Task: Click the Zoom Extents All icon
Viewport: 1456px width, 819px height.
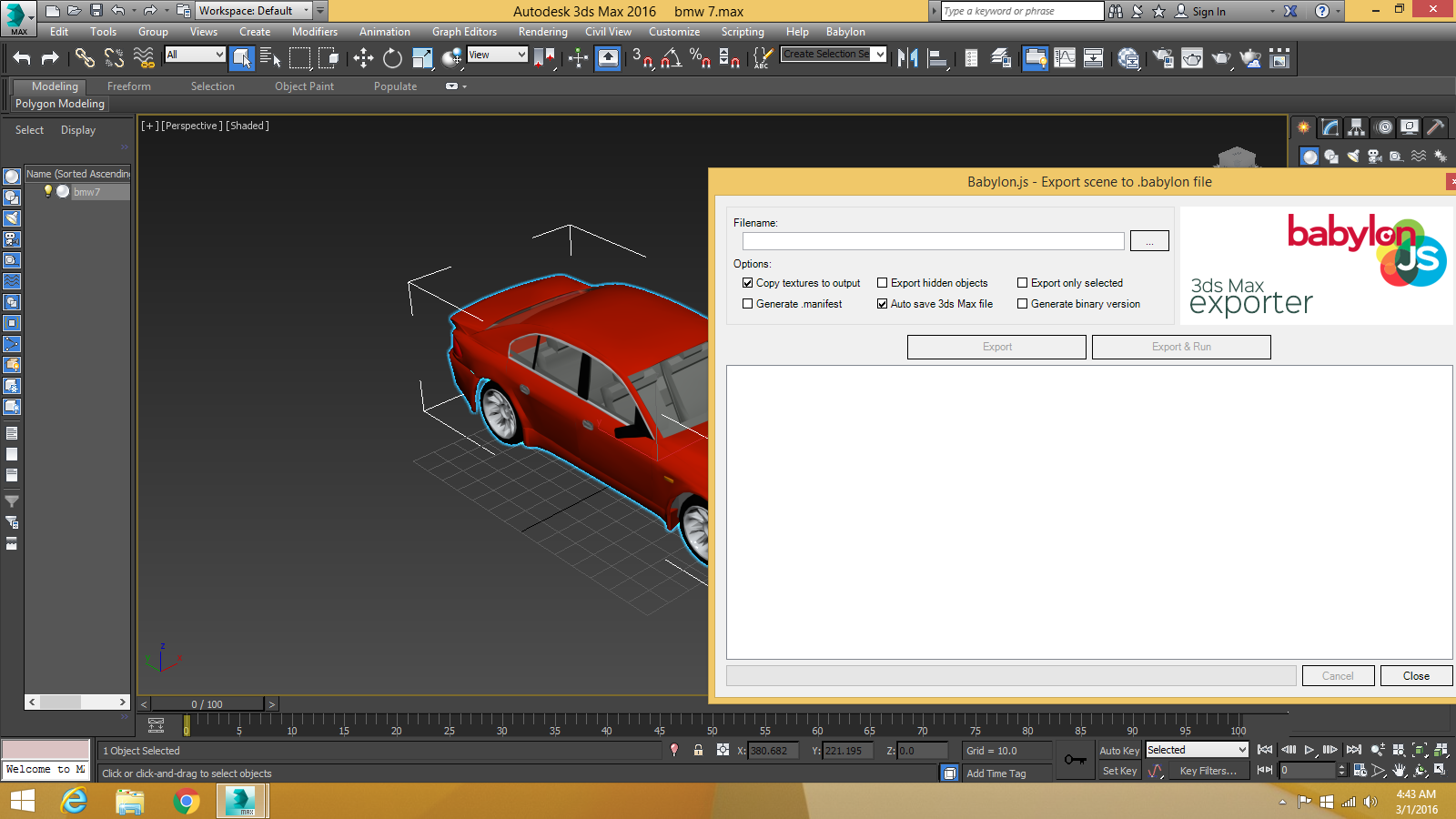Action: coord(1440,750)
